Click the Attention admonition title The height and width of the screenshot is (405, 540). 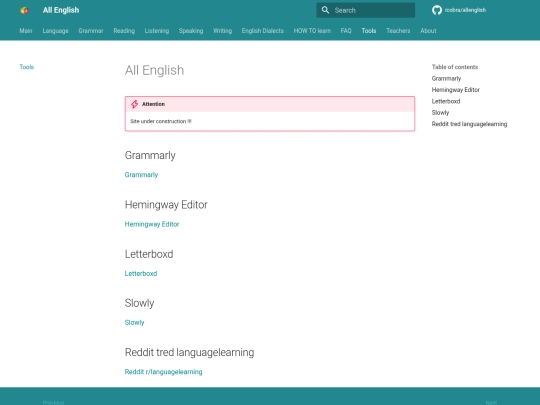153,104
